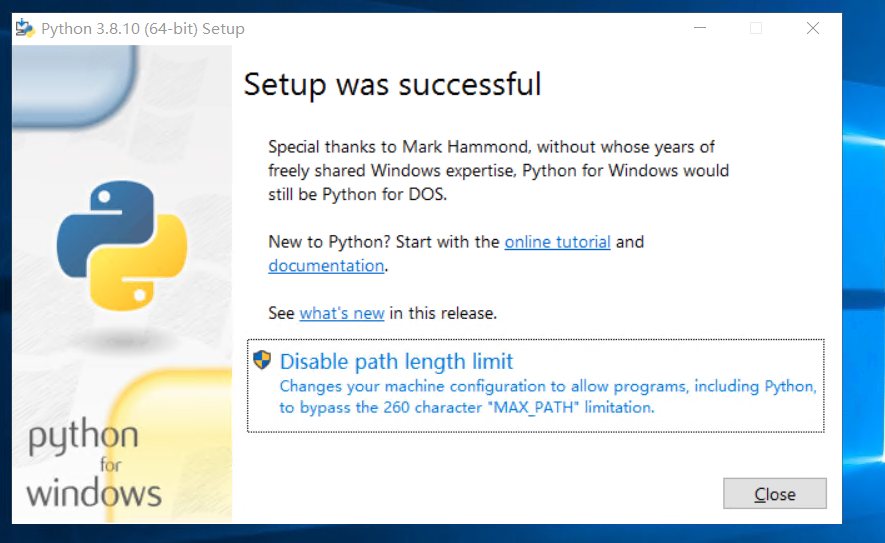Screen dimensions: 885x543
Task: Click the Windows desktop wallpaper beside the dialog
Action: click(x=864, y=271)
